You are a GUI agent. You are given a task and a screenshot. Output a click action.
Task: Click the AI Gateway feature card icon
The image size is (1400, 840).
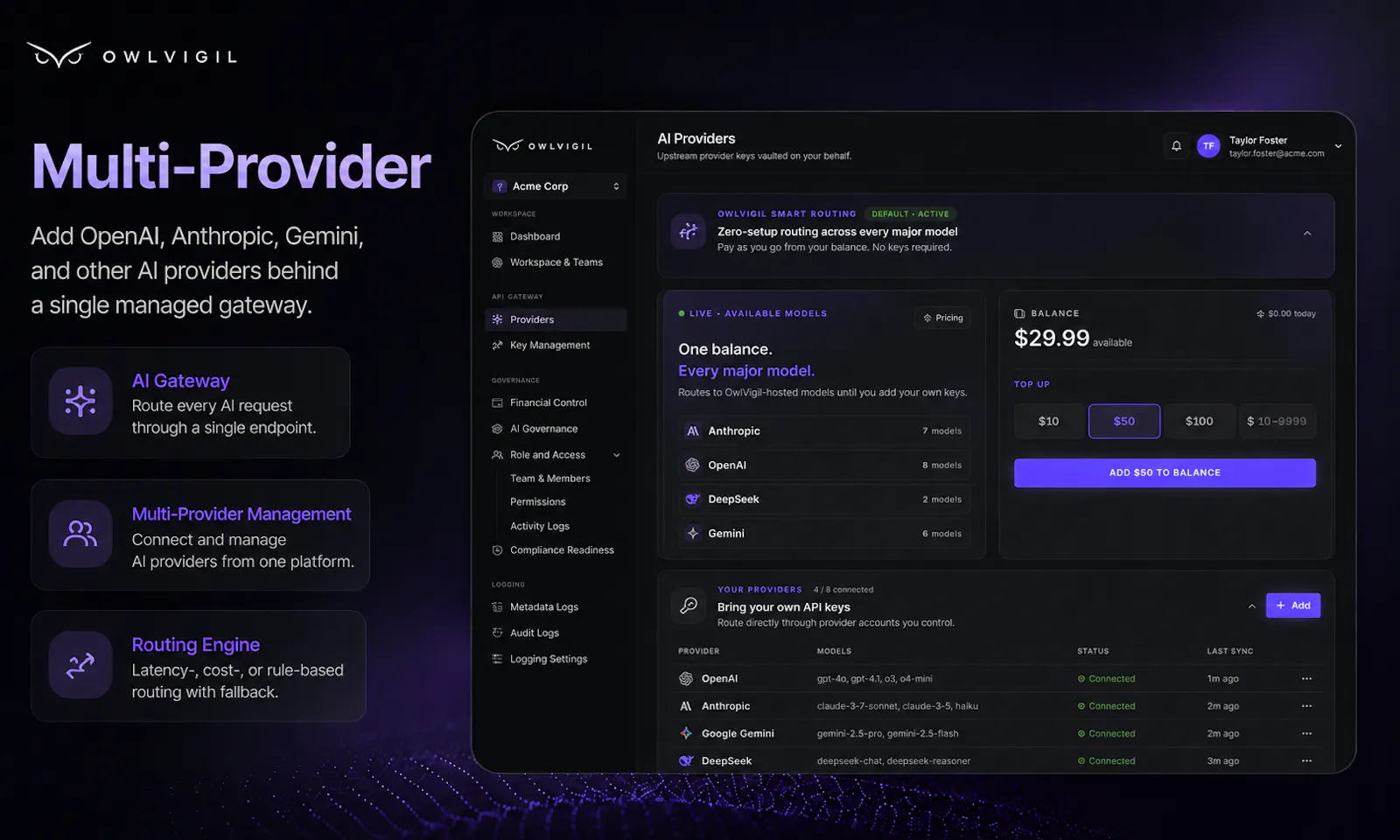[x=80, y=402]
